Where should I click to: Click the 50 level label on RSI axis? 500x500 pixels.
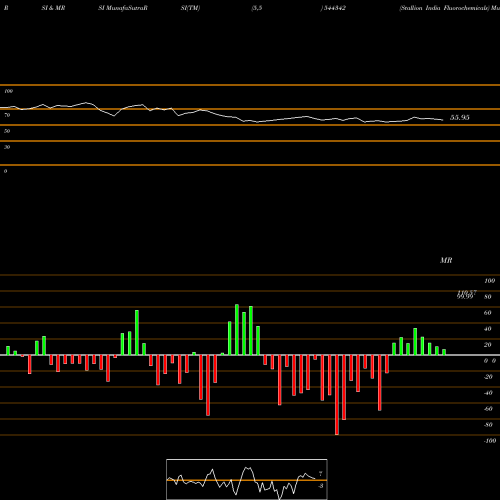point(7,131)
